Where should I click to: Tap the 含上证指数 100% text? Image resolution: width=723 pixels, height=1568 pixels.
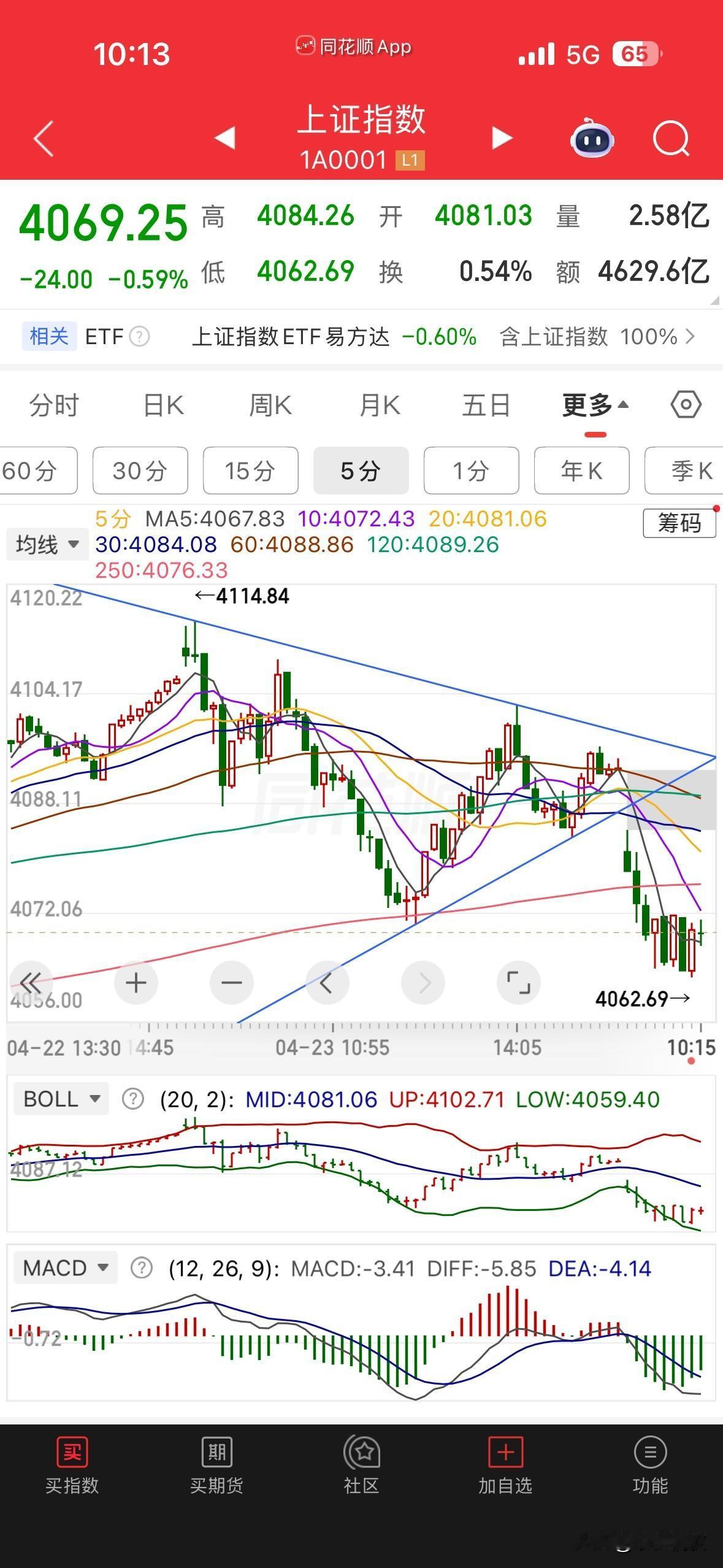tap(589, 337)
